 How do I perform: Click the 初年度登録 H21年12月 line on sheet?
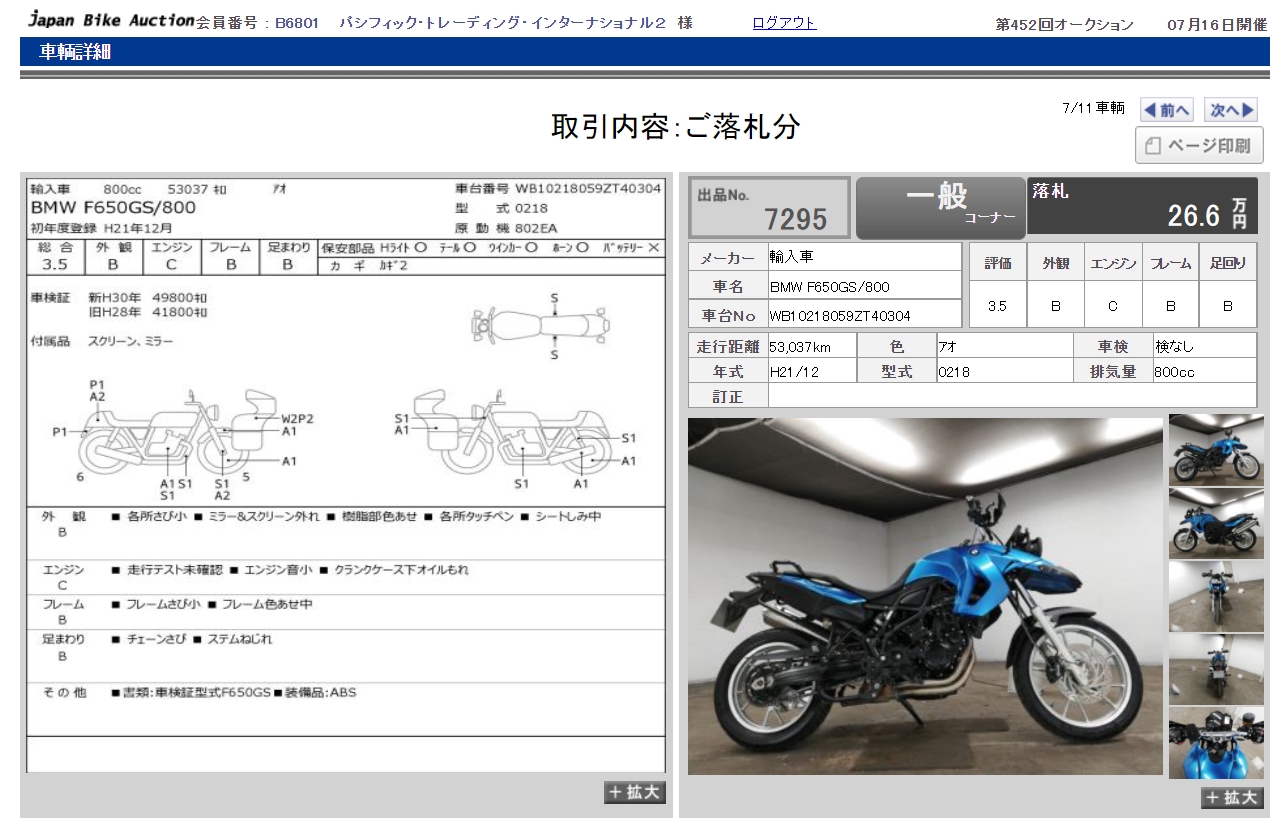101,228
